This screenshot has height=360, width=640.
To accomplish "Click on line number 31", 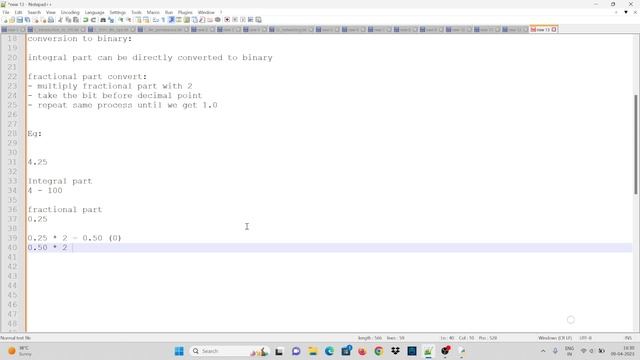I will click(x=12, y=162).
